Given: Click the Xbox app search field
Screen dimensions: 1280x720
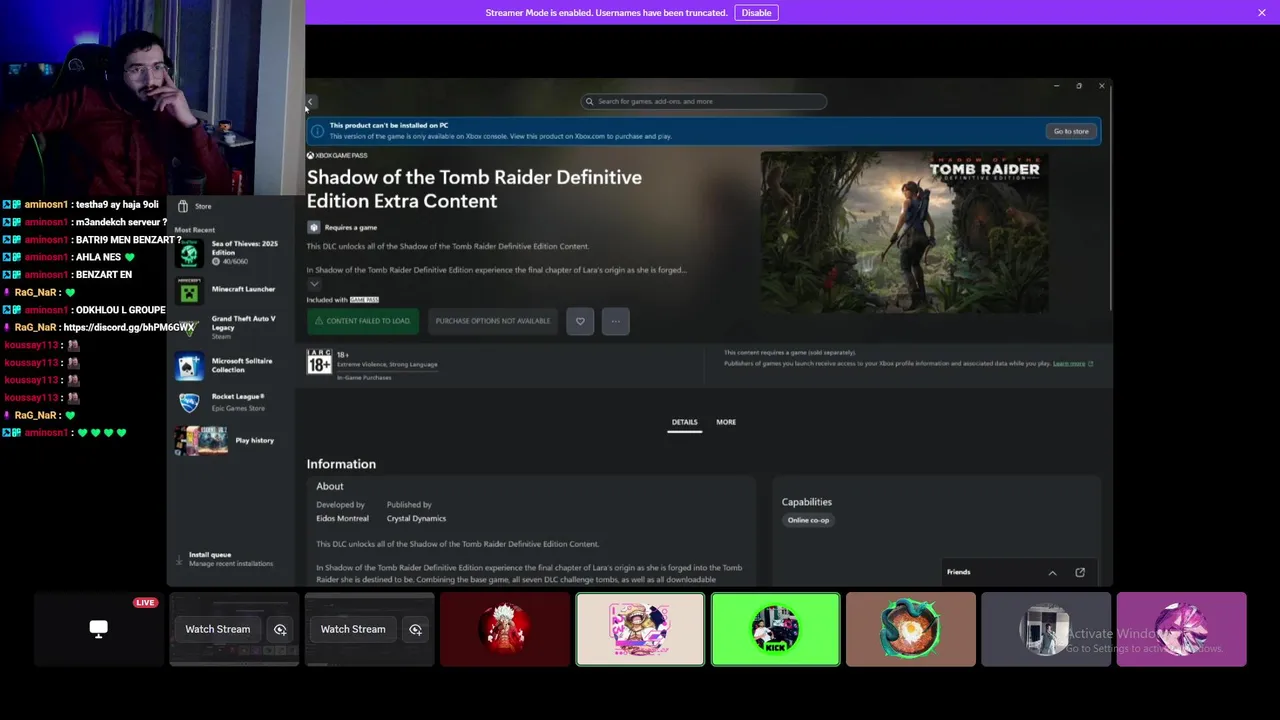Looking at the screenshot, I should [x=704, y=101].
